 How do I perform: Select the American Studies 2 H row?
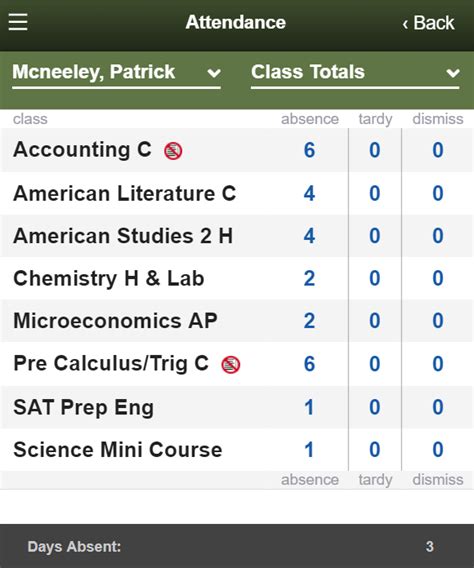(237, 236)
